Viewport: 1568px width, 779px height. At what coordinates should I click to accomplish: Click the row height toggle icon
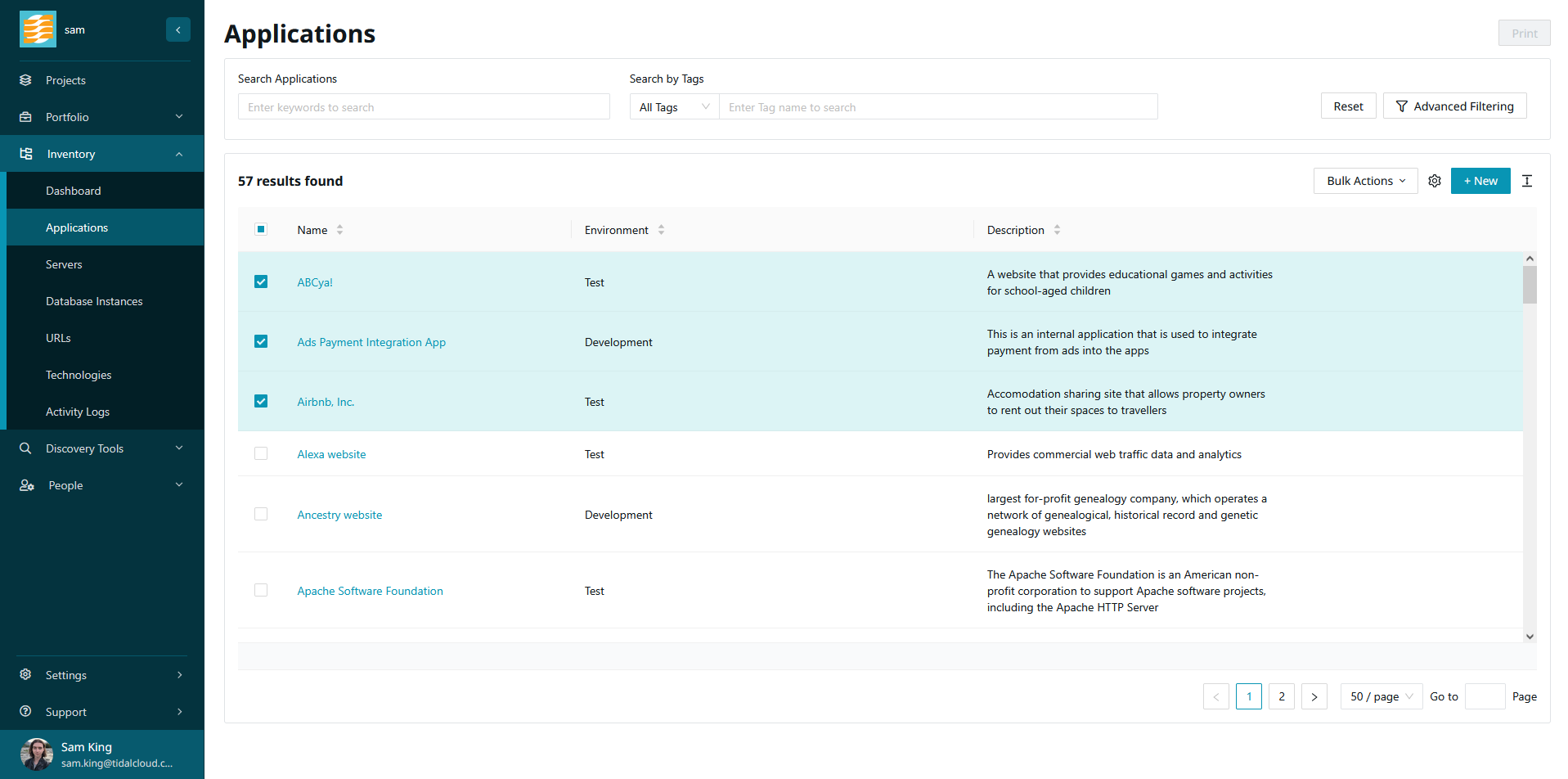[x=1526, y=181]
